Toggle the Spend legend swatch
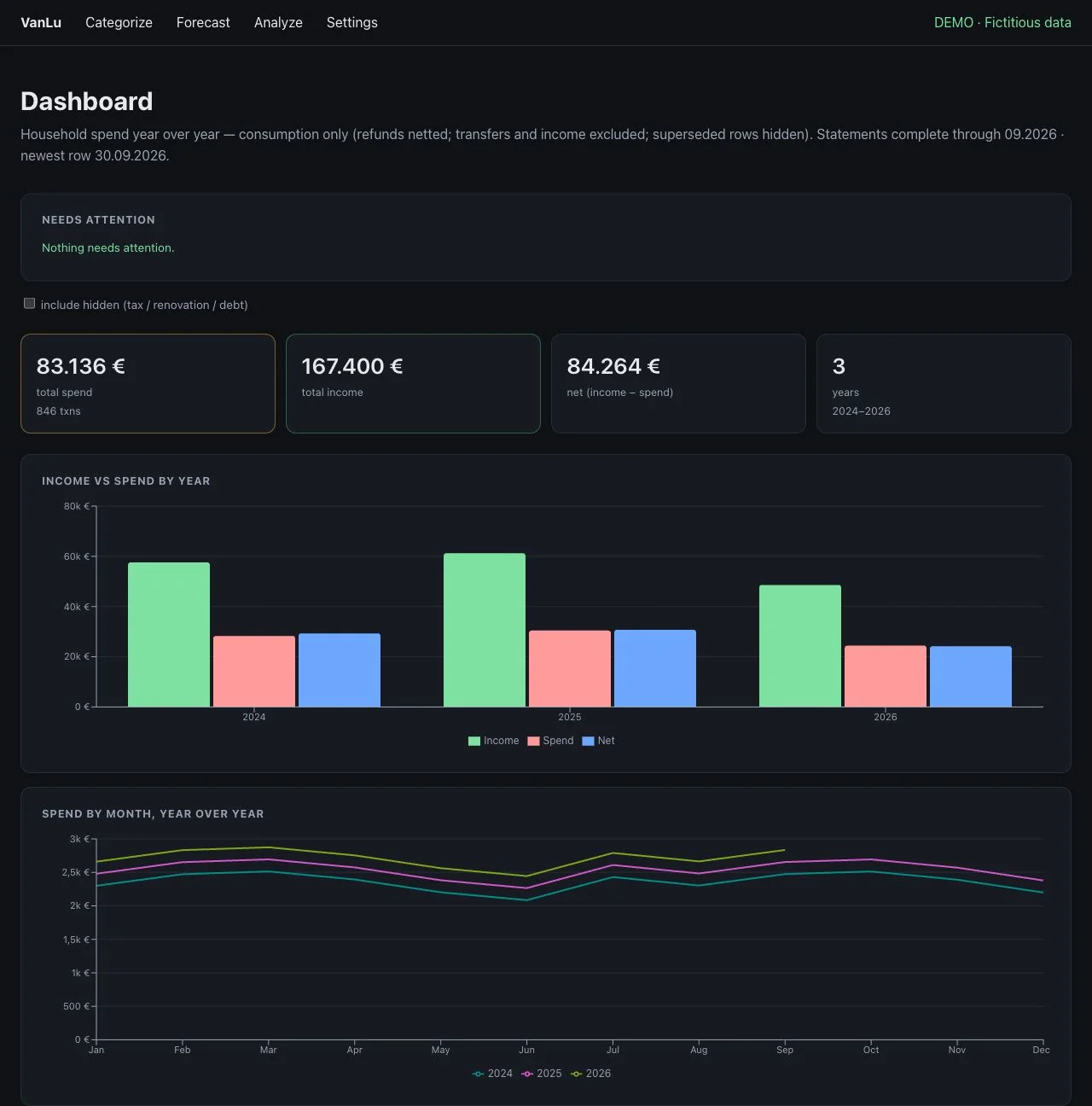Viewport: 1092px width, 1106px height. (533, 741)
